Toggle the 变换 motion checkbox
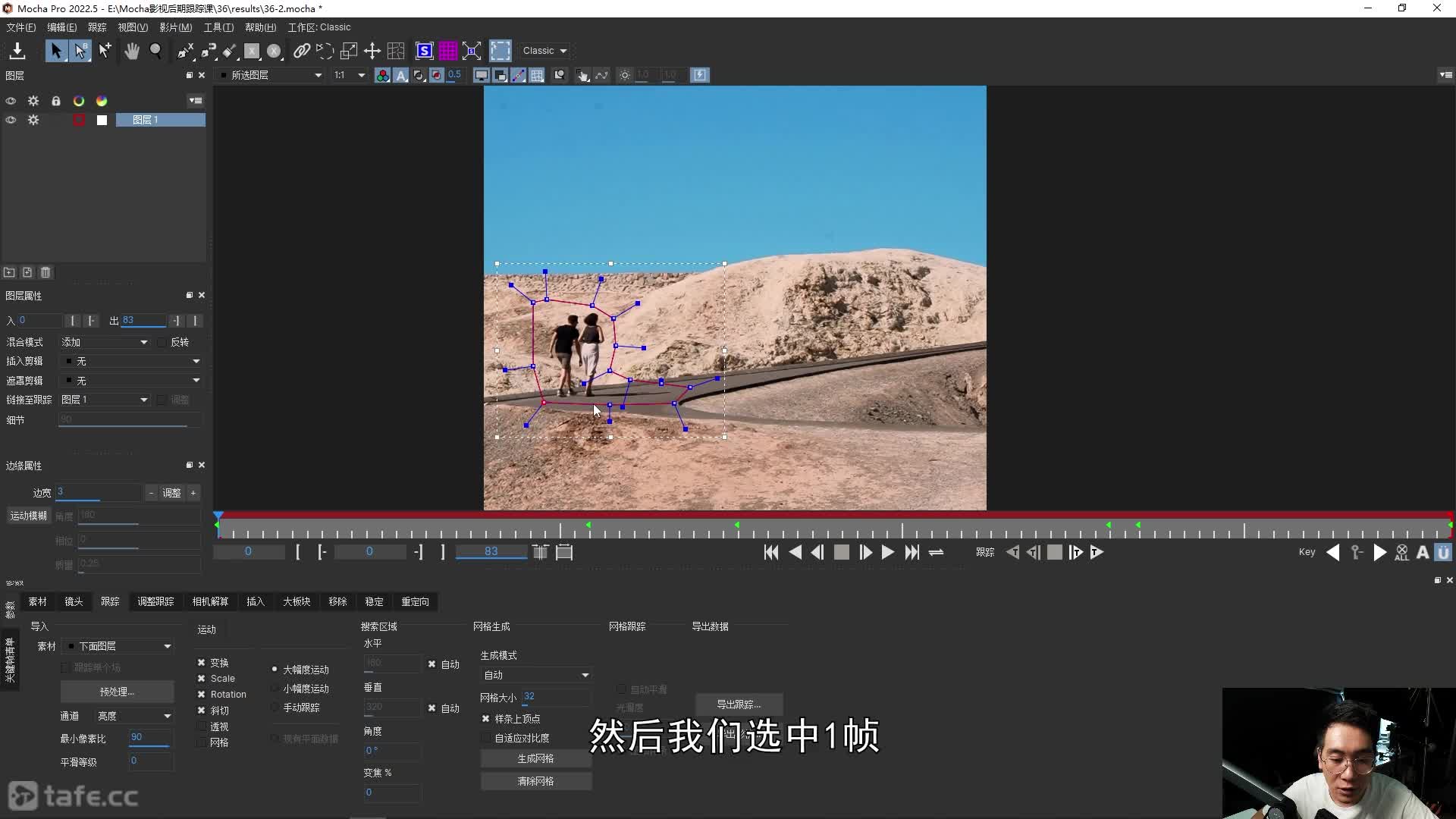 [x=202, y=663]
